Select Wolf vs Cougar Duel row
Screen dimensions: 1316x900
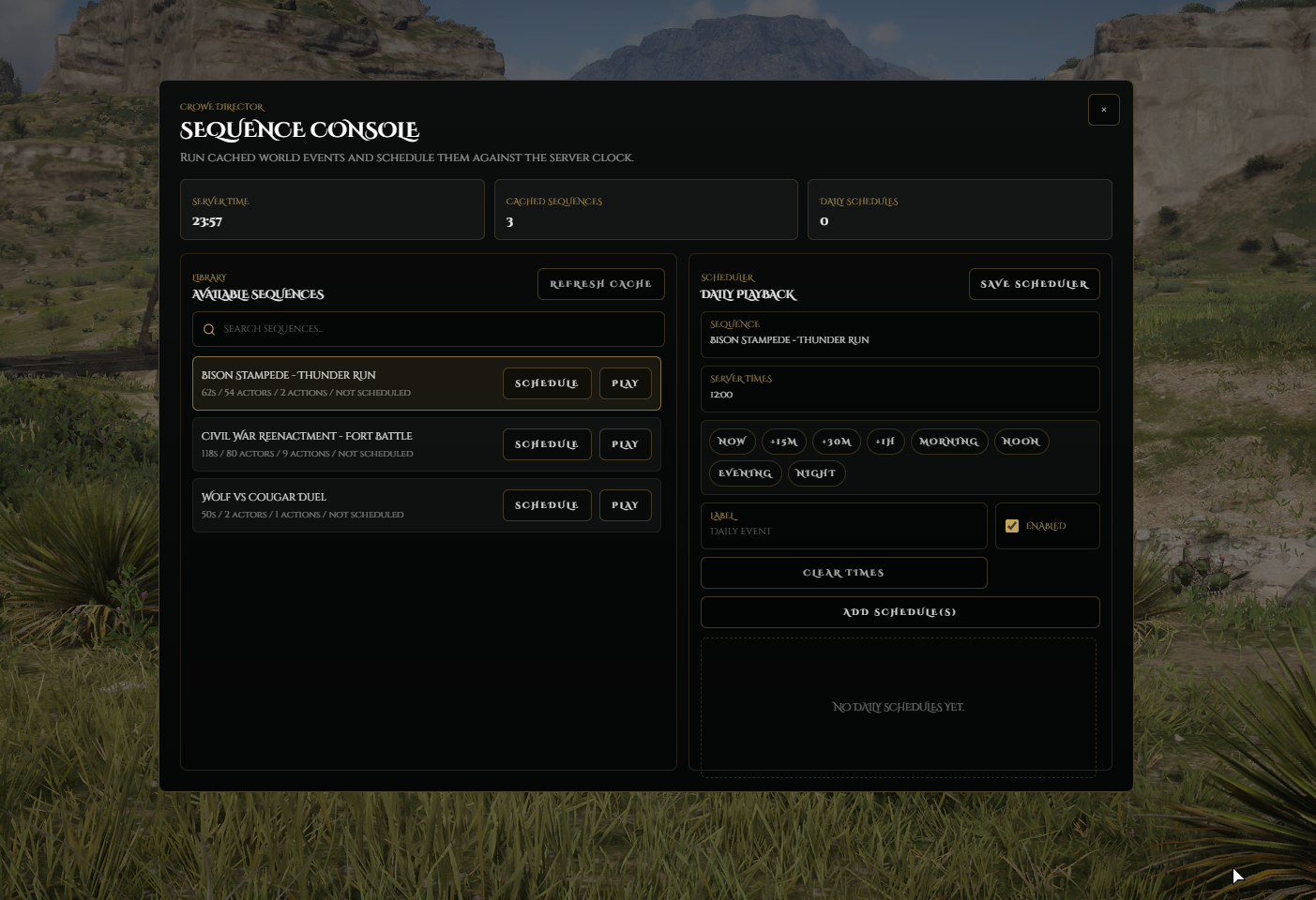pyautogui.click(x=427, y=505)
